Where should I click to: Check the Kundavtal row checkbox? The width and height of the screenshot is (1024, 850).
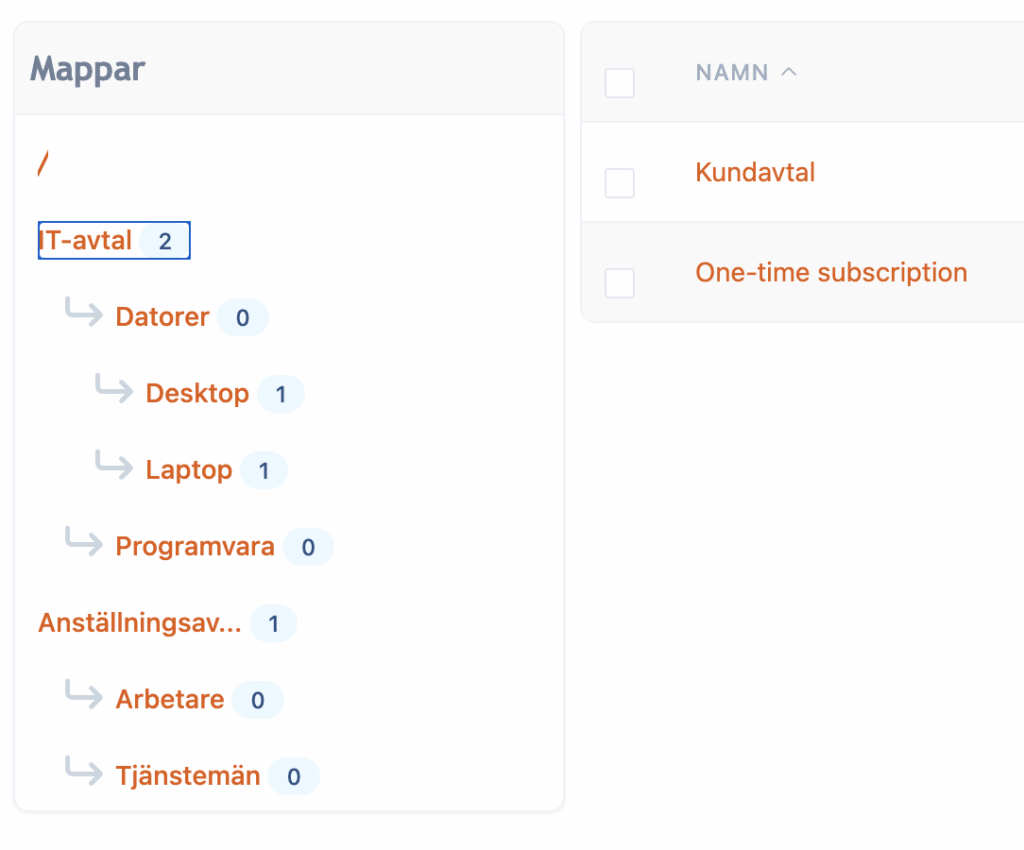pyautogui.click(x=620, y=183)
